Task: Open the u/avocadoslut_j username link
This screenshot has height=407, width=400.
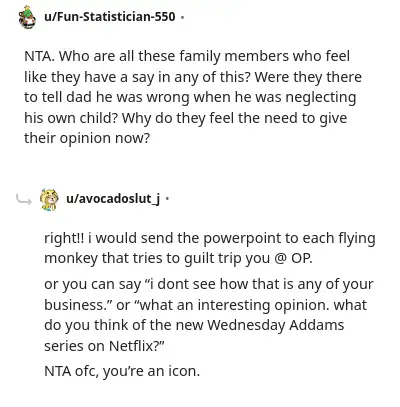Action: (113, 199)
